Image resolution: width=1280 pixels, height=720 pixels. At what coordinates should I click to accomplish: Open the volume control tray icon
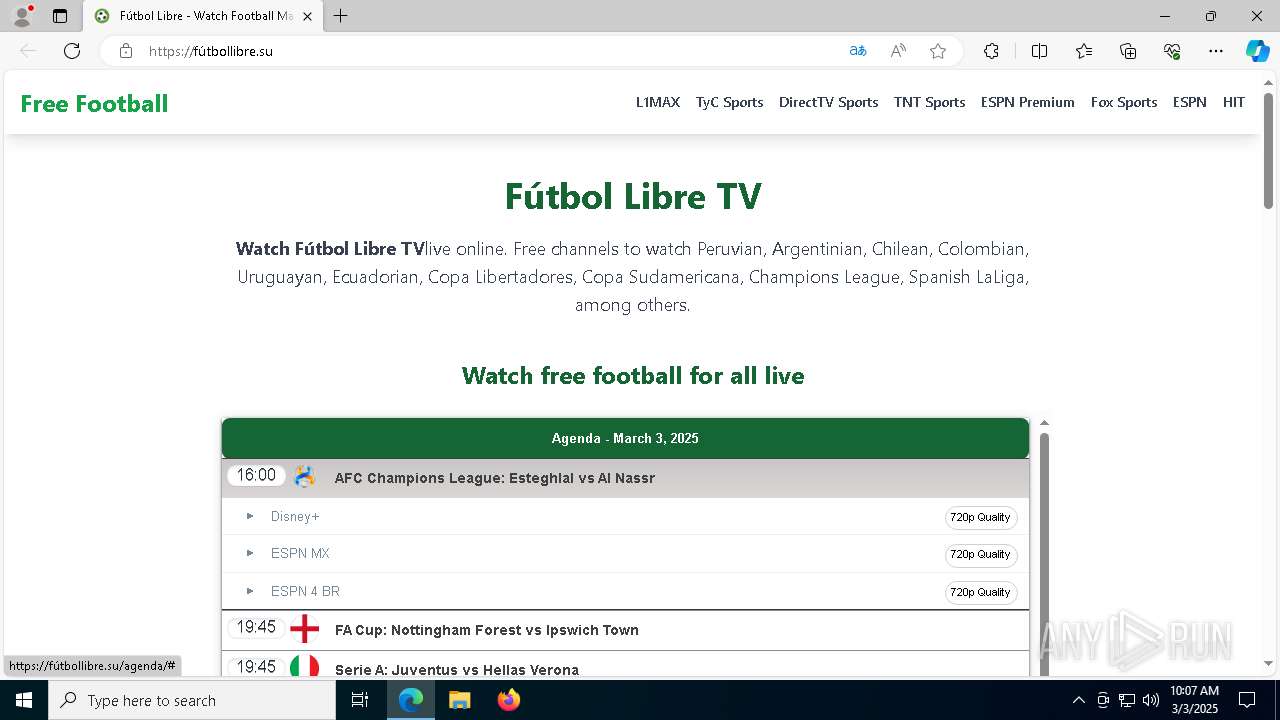click(1150, 700)
